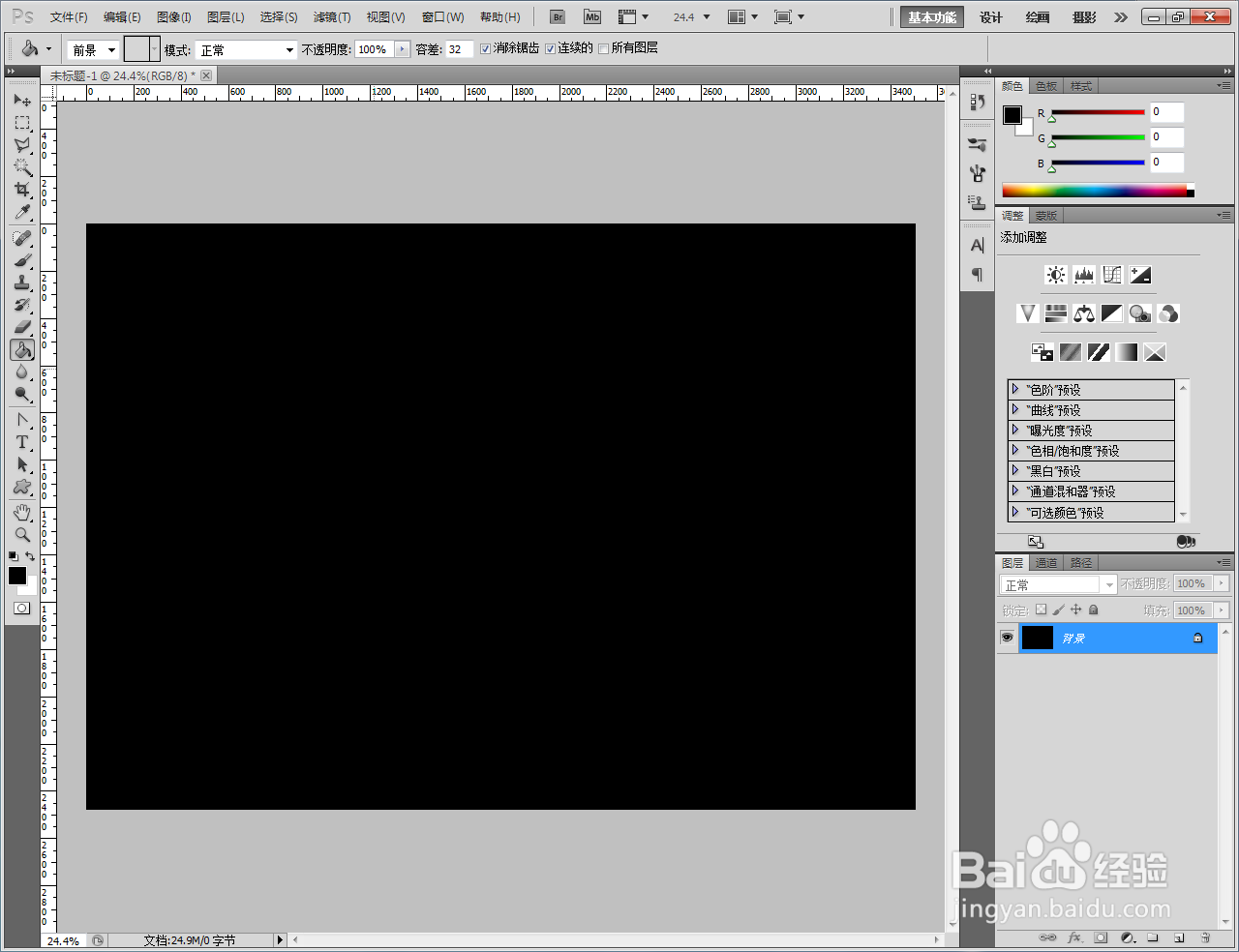Viewport: 1239px width, 952px height.
Task: Select the Clone Stamp tool
Action: coord(22,283)
